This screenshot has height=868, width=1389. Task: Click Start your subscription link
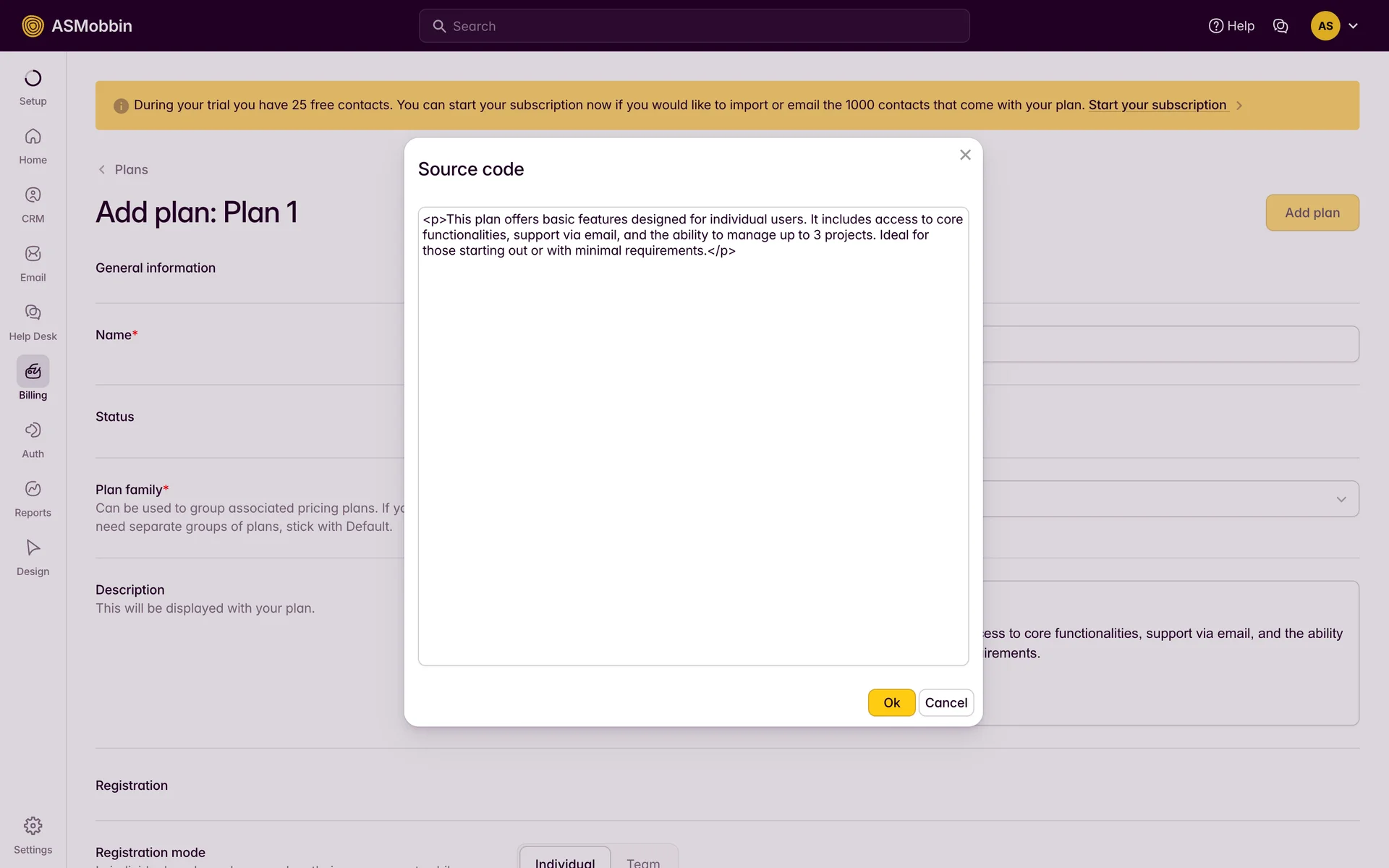1157,105
